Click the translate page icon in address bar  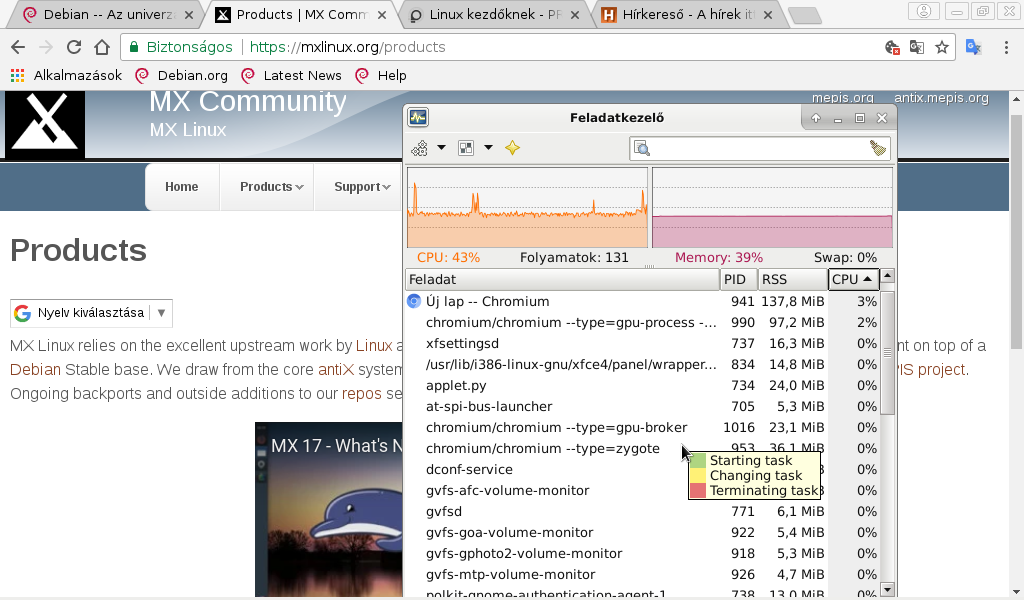coord(917,47)
